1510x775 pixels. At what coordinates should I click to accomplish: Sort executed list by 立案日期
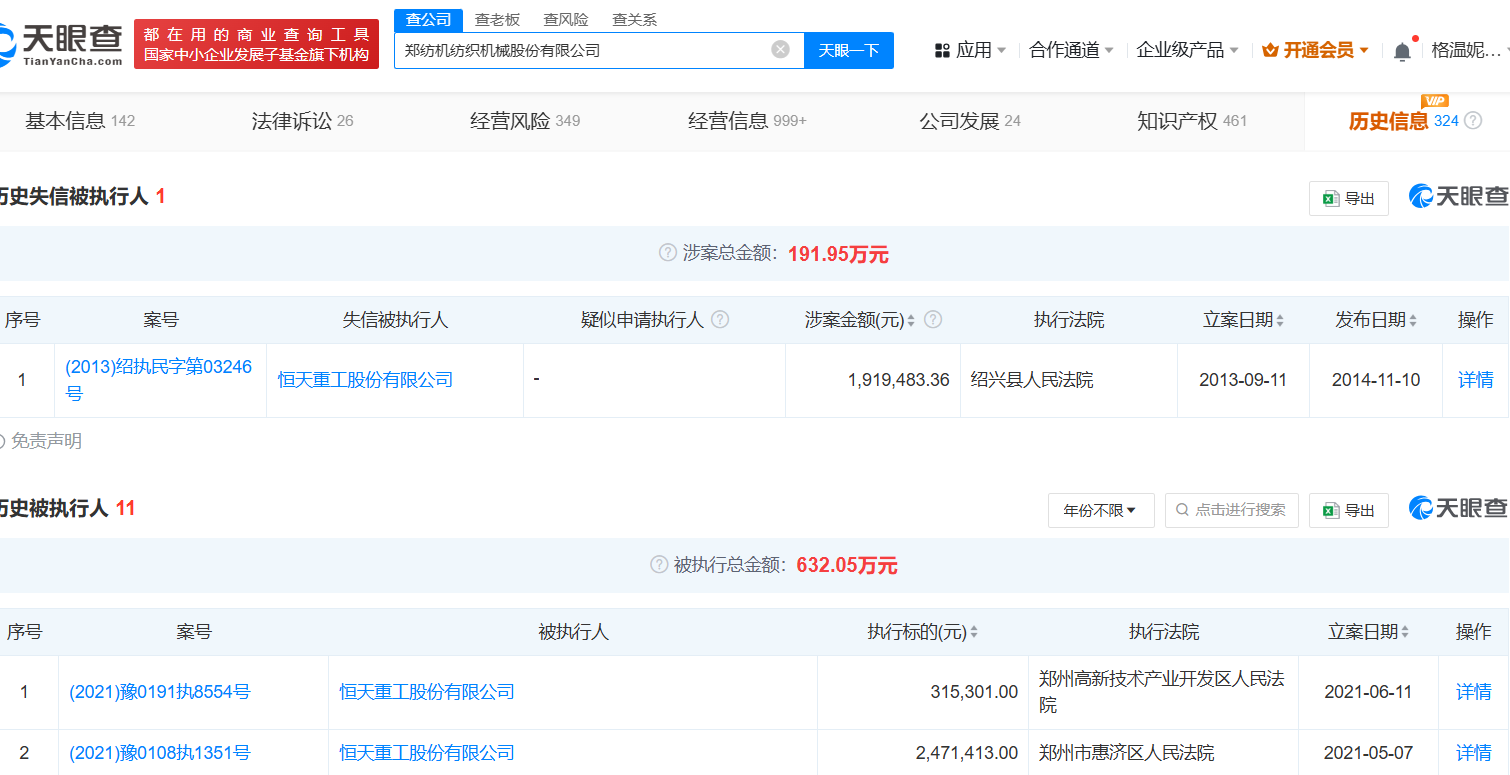(1404, 632)
